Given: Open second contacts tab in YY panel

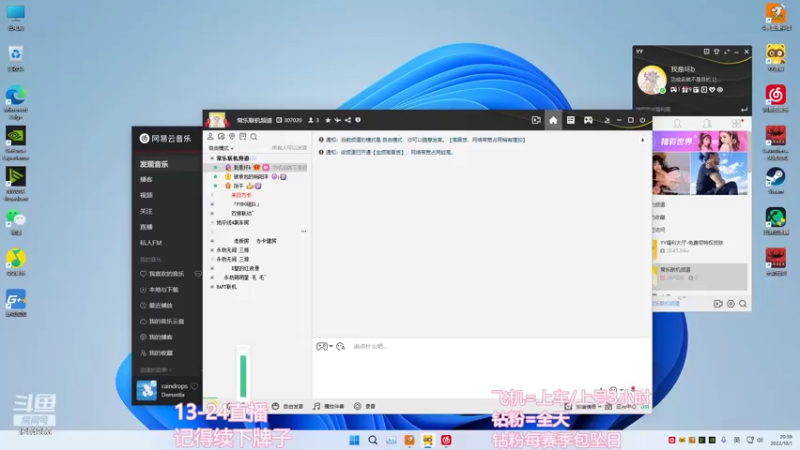Looking at the screenshot, I should point(707,124).
